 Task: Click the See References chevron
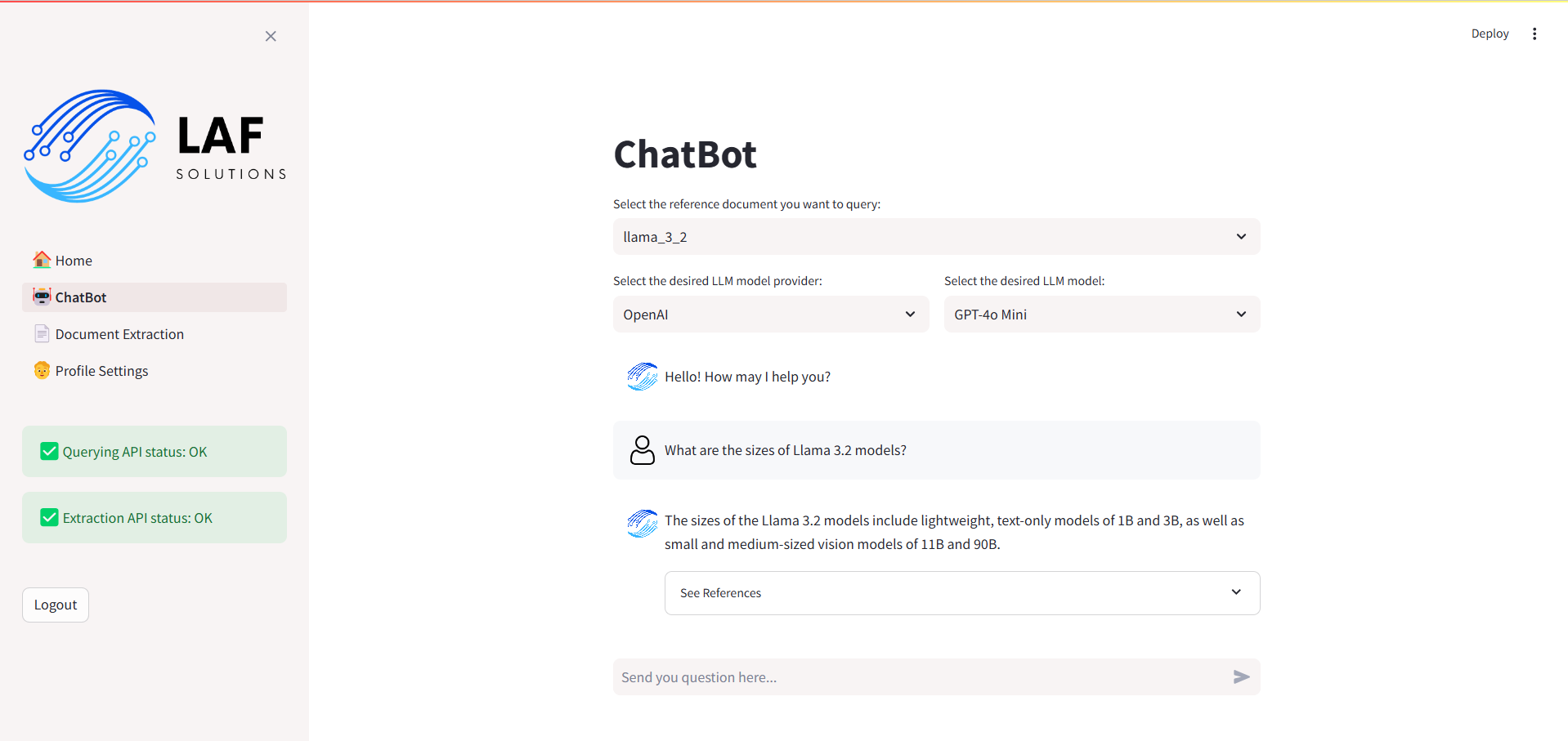(1236, 591)
